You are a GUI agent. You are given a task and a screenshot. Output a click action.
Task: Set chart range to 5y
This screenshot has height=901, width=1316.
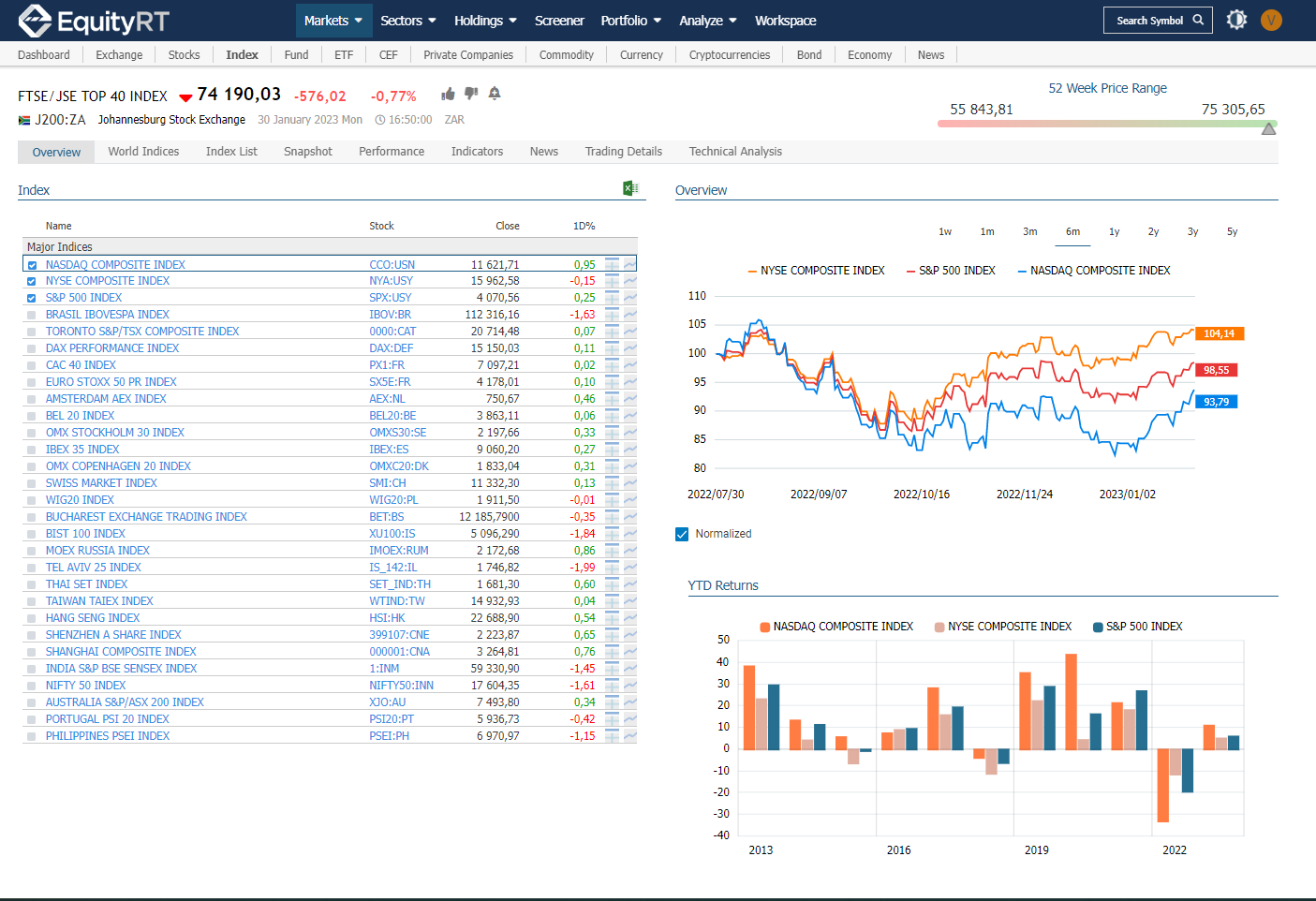tap(1232, 231)
